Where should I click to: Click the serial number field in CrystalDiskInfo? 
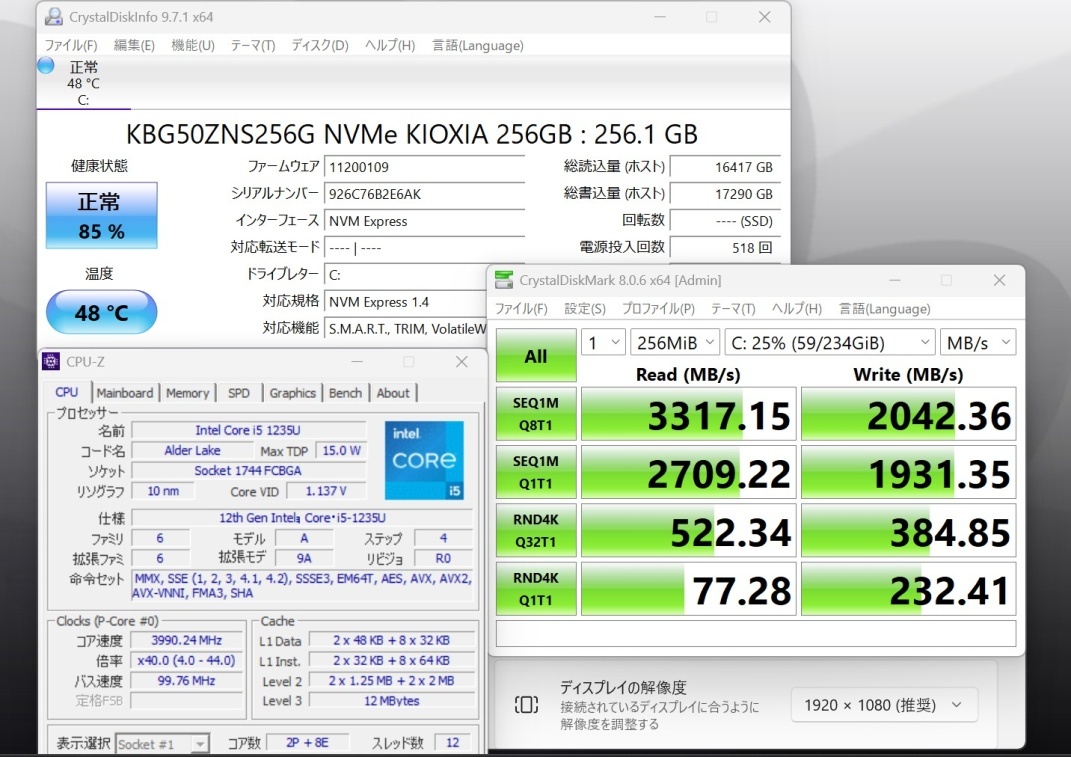click(x=424, y=195)
